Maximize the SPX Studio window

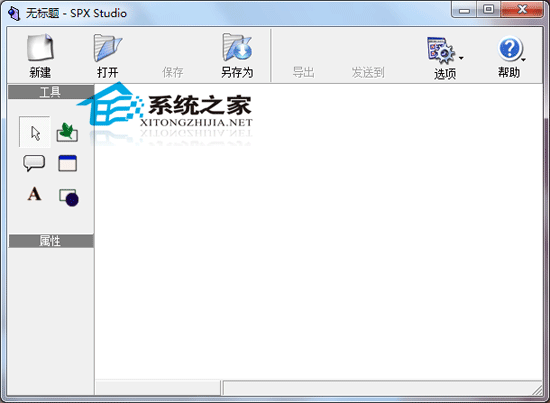(x=488, y=10)
